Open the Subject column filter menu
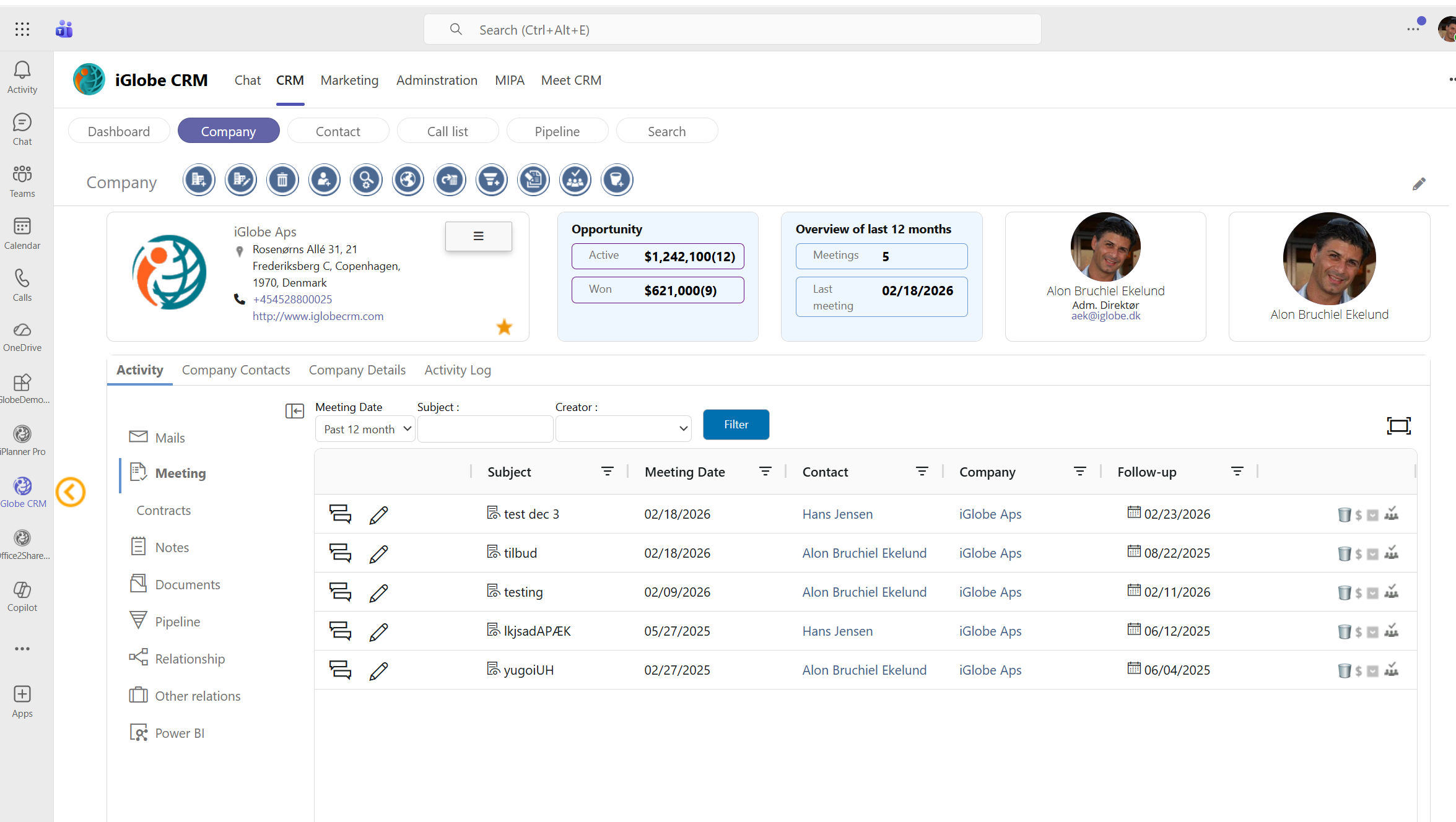 607,472
